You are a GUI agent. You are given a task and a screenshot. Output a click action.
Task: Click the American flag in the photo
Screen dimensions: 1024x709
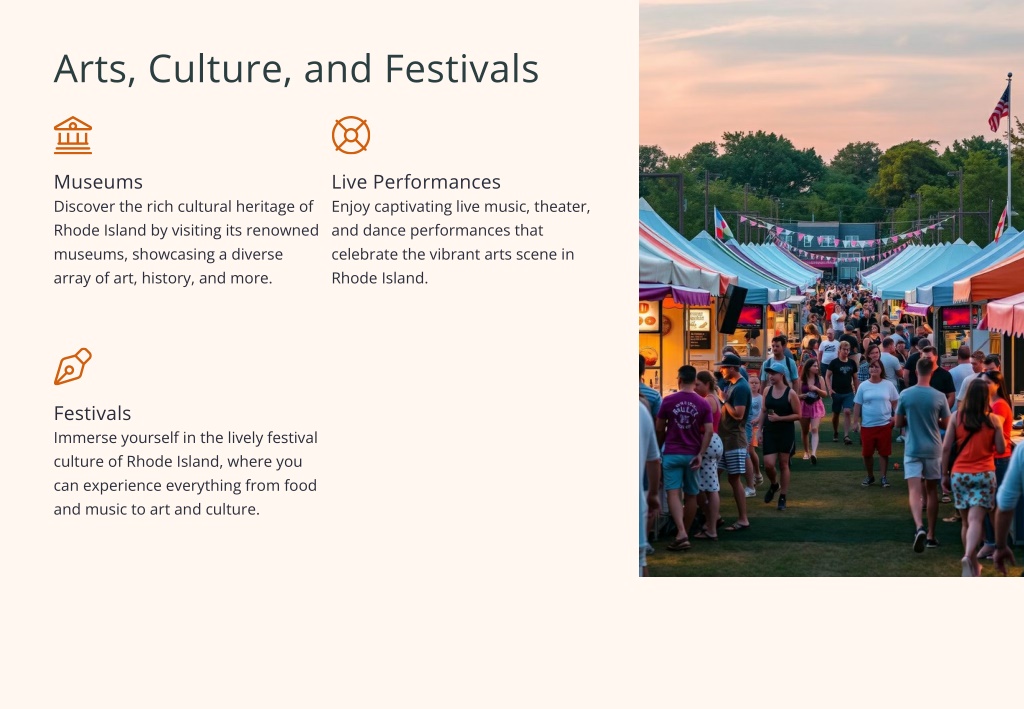pyautogui.click(x=999, y=109)
